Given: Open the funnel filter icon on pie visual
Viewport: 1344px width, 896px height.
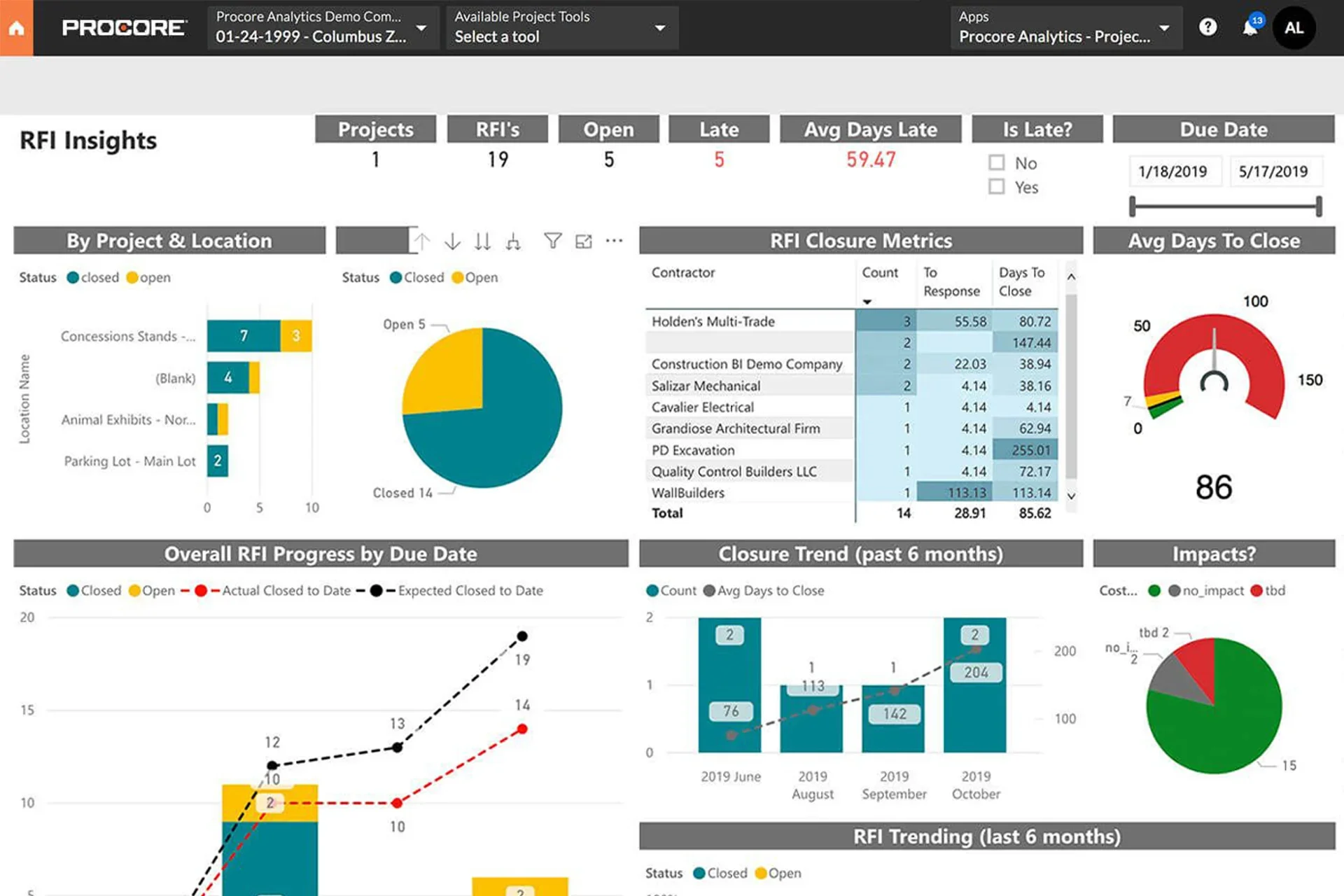Looking at the screenshot, I should [552, 241].
